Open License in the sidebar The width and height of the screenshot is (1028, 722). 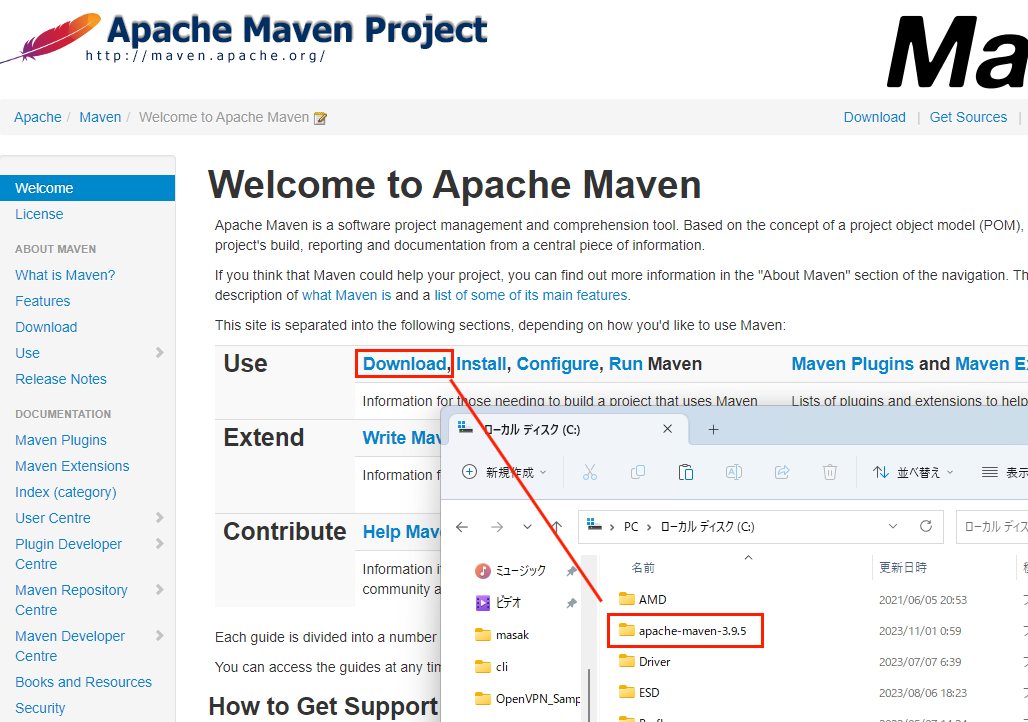pos(39,214)
